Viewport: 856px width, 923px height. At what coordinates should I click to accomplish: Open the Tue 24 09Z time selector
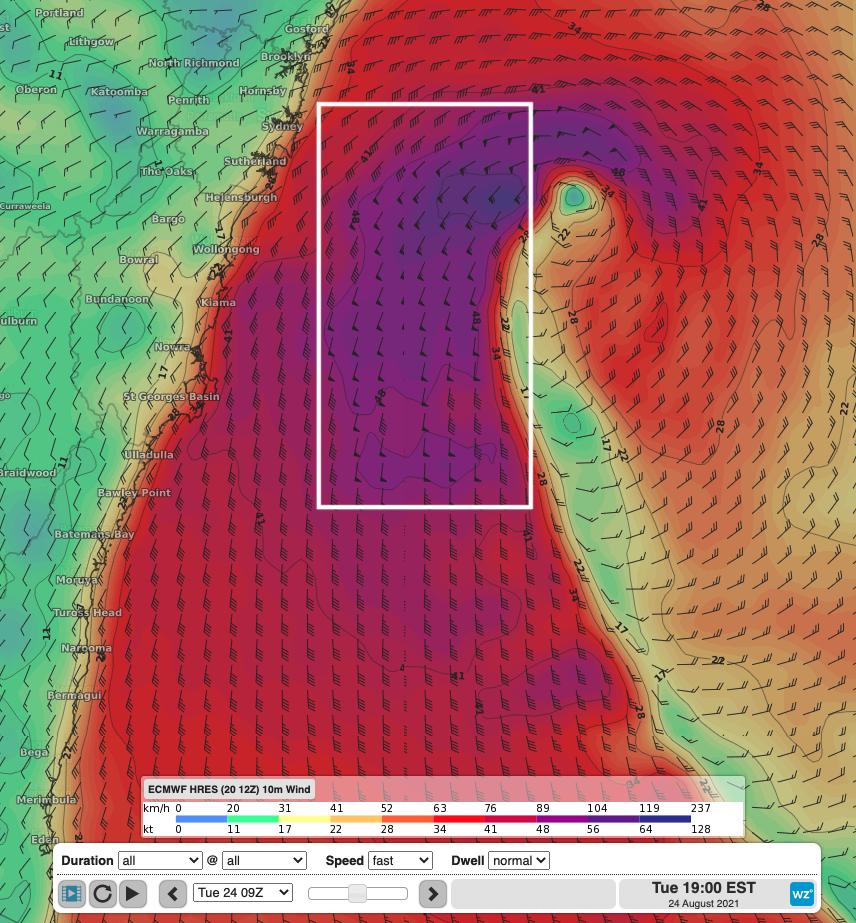pos(243,892)
